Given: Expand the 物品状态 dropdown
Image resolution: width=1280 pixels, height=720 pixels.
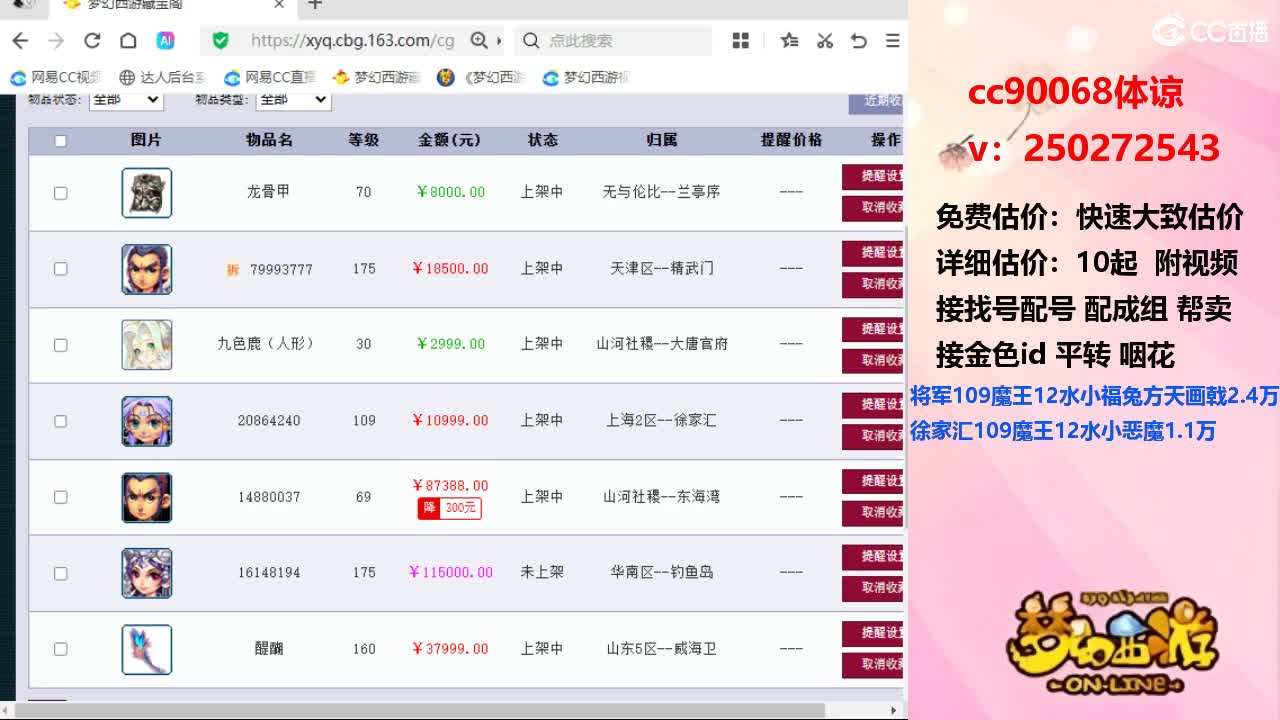Looking at the screenshot, I should point(125,99).
